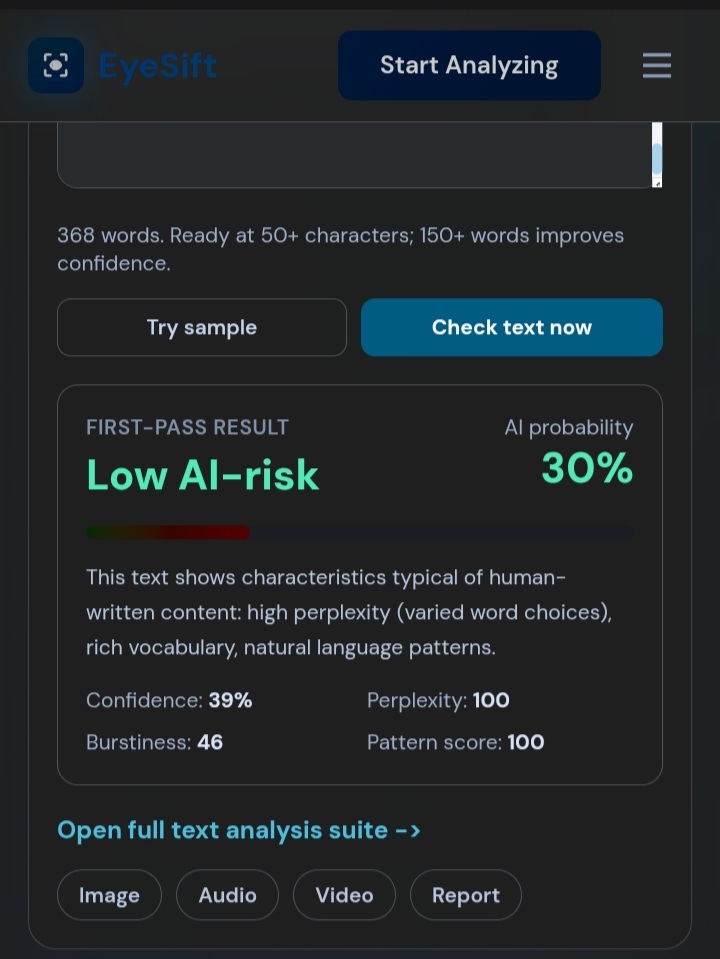Viewport: 720px width, 959px height.
Task: Open the hamburger menu icon
Action: (x=657, y=65)
